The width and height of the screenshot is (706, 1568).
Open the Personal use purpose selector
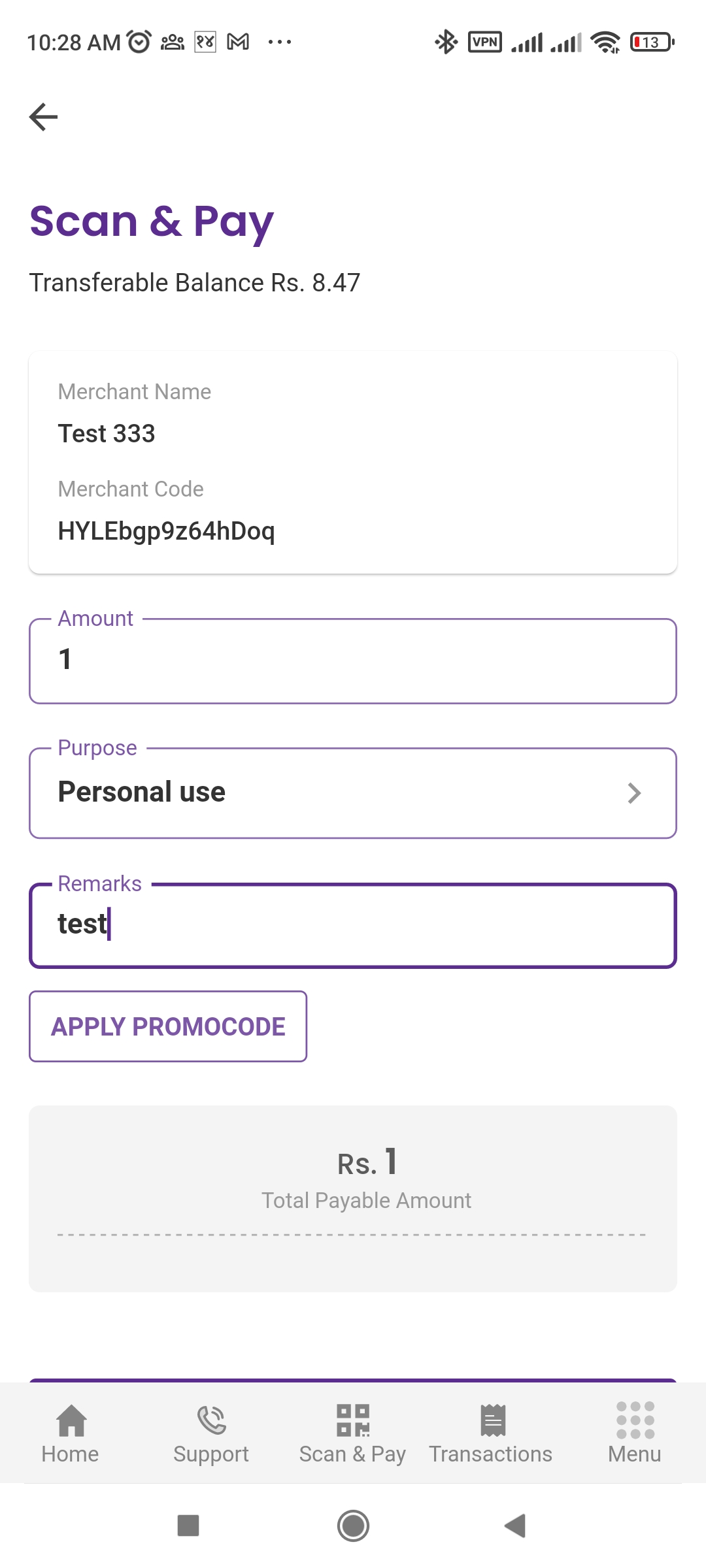point(327,793)
